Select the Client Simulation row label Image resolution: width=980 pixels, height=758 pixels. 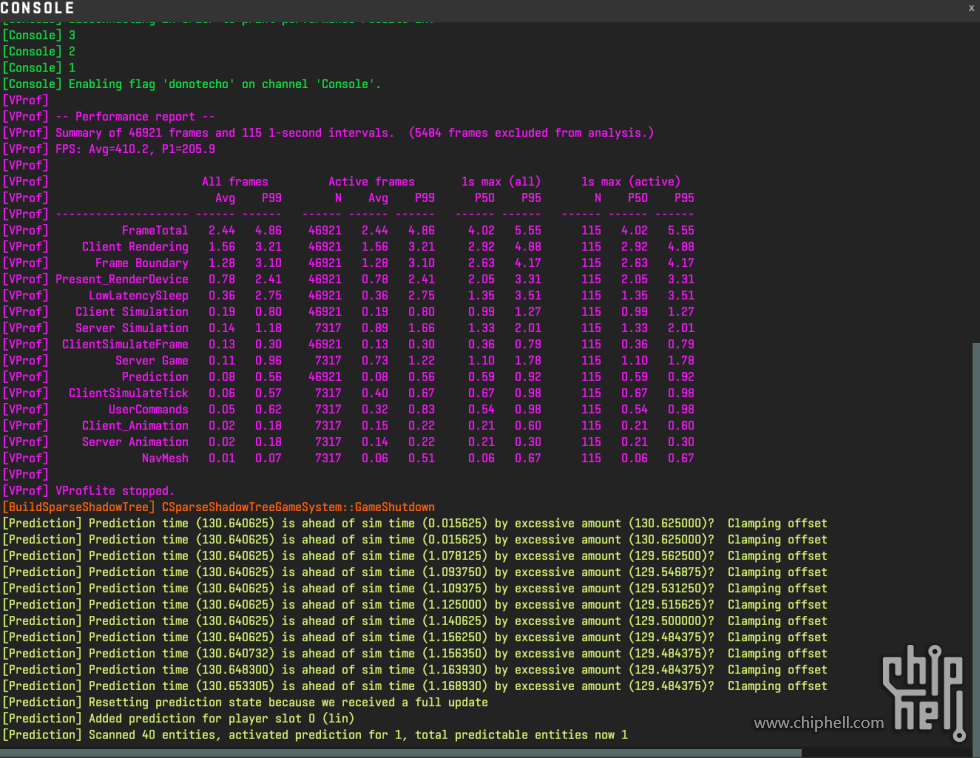[132, 311]
